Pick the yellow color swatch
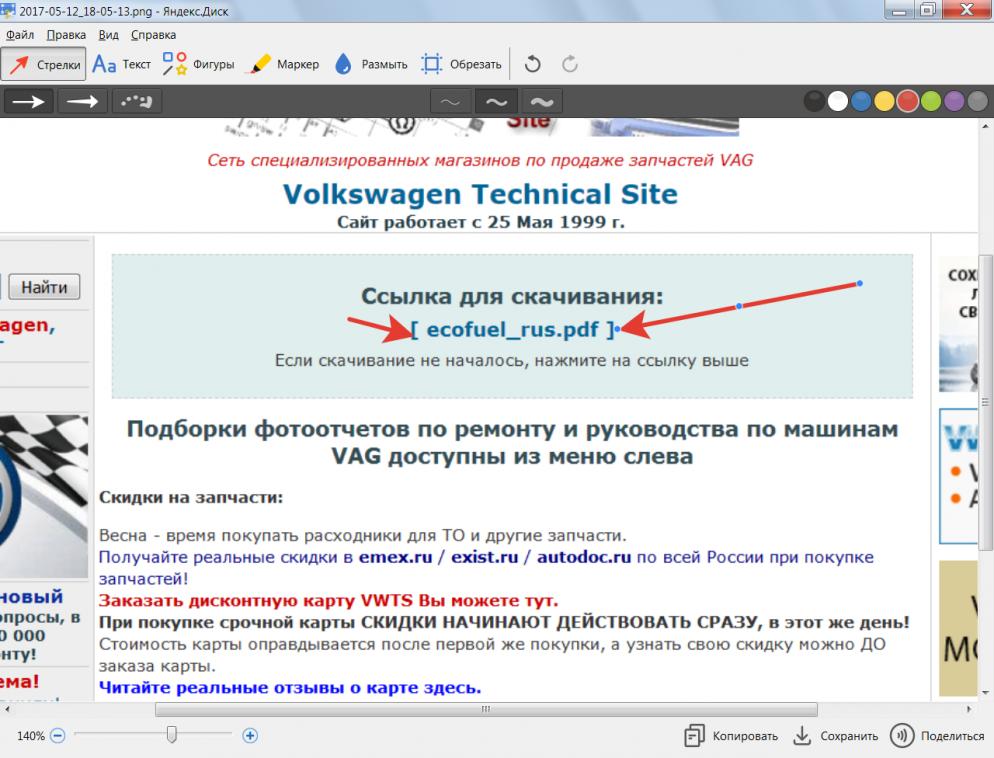Viewport: 994px width, 758px height. point(884,101)
